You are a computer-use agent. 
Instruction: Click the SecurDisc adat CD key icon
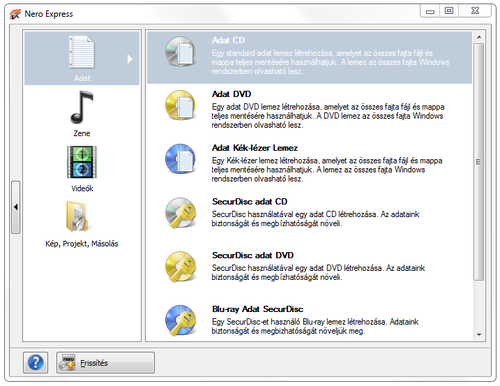180,213
